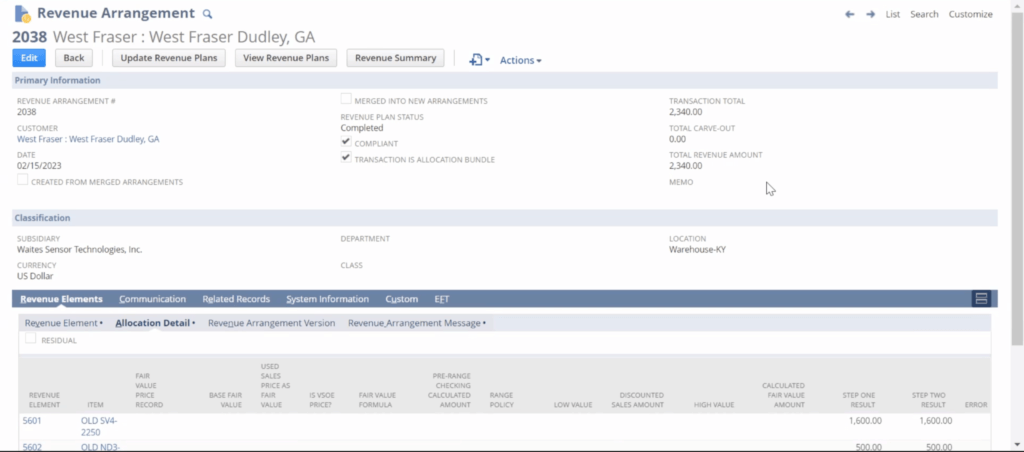
Task: Expand the Revenue Arrangement Message dropdown
Action: pyautogui.click(x=417, y=323)
